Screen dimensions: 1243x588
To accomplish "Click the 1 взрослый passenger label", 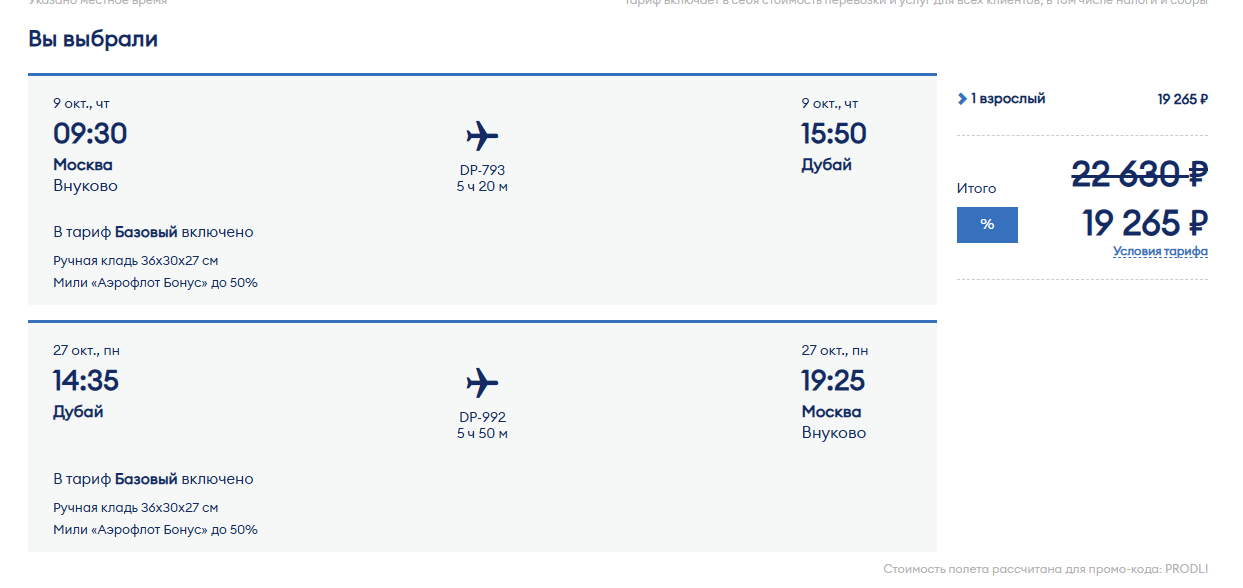I will click(1008, 99).
